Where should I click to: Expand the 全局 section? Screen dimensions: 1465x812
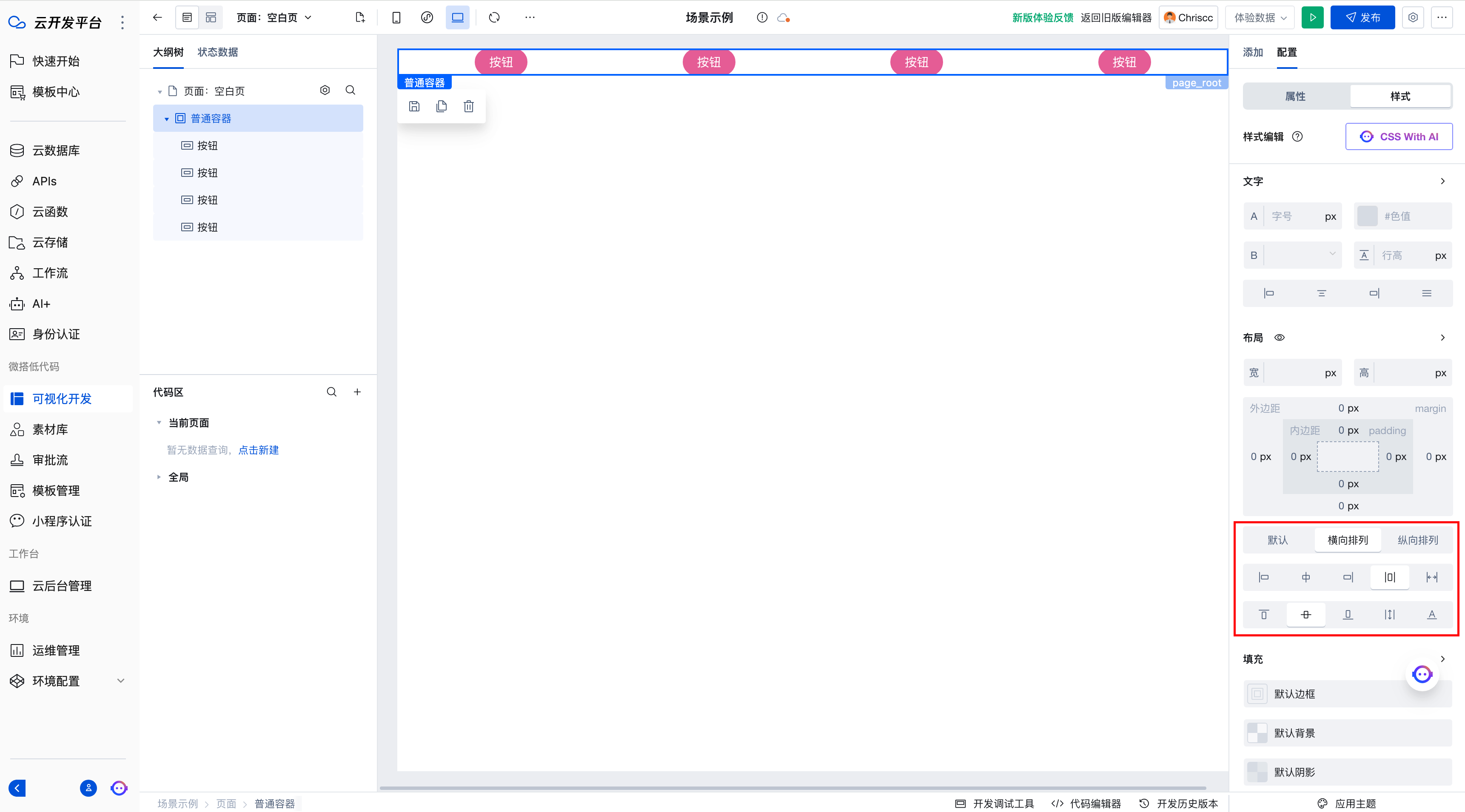pyautogui.click(x=159, y=477)
